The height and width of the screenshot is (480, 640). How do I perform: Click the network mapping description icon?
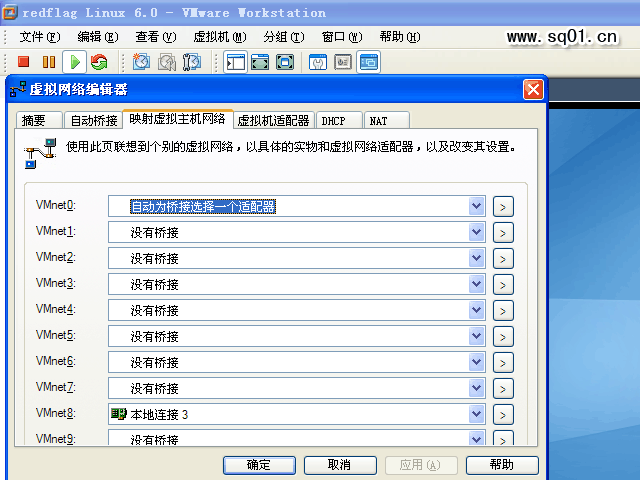pos(40,153)
